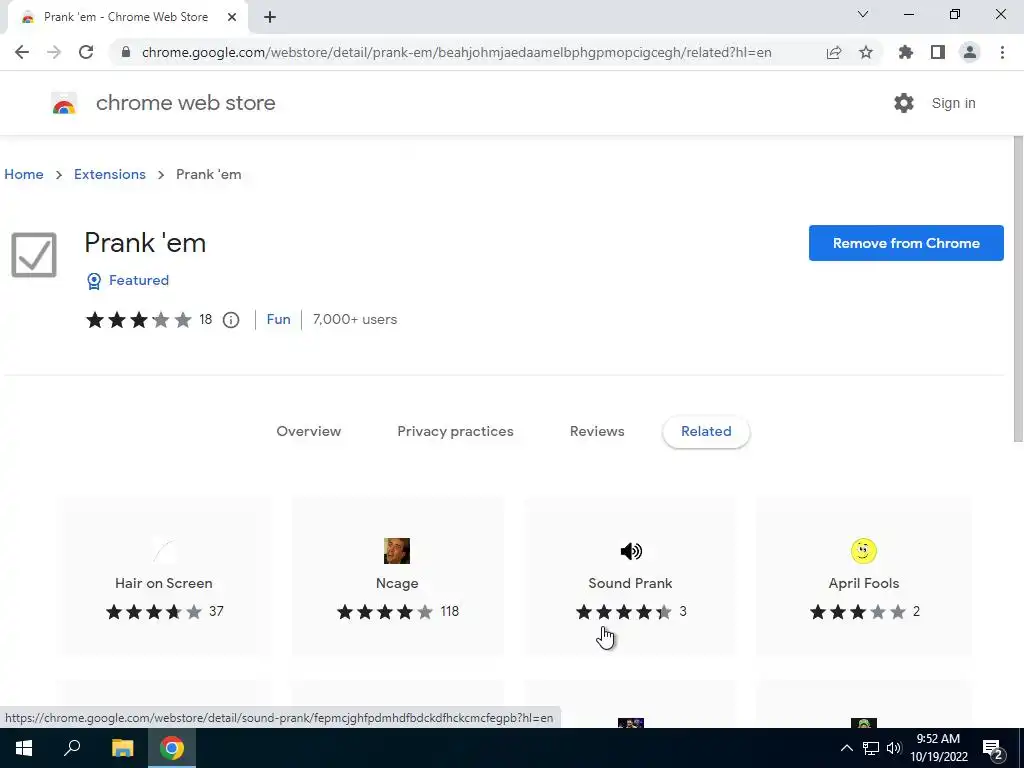This screenshot has height=768, width=1024.
Task: Open the Ncage extension title
Action: point(397,583)
